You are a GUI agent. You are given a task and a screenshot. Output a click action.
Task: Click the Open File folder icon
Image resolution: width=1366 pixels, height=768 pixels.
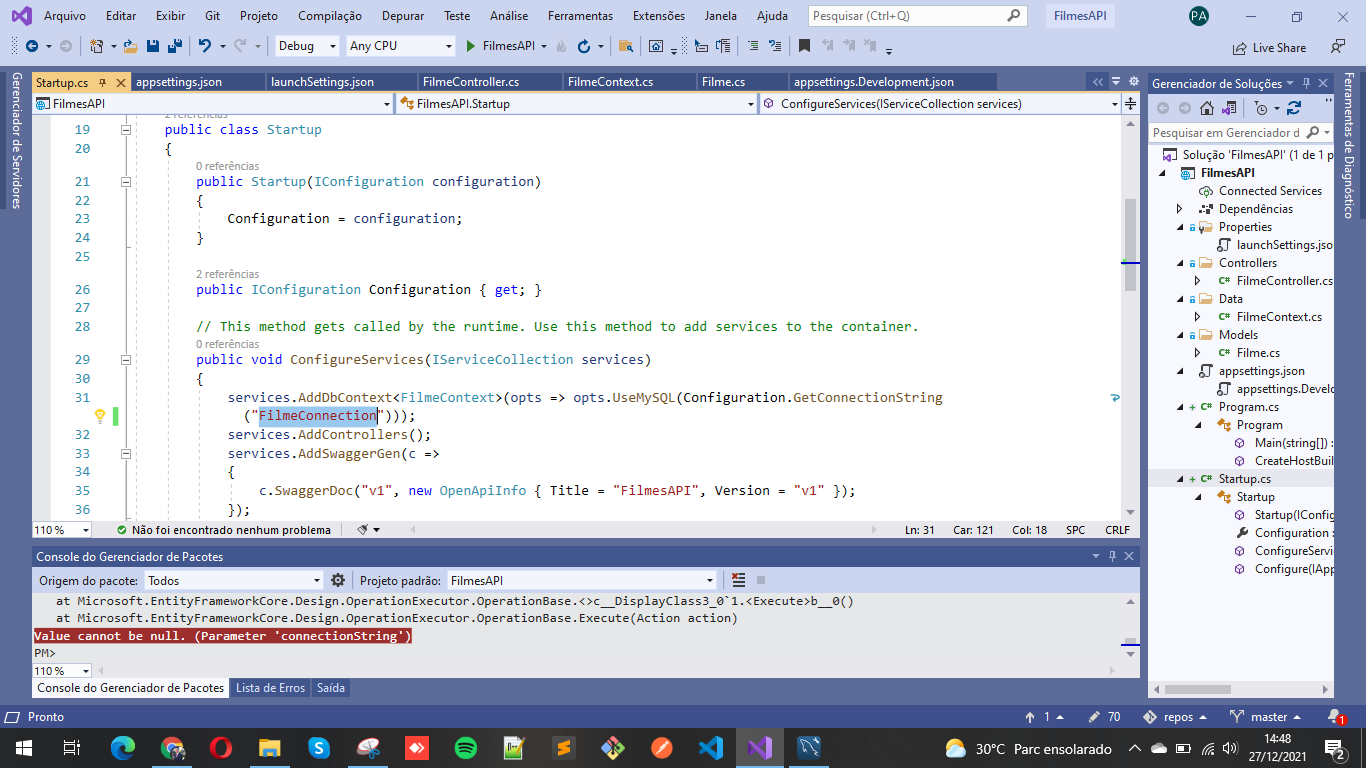click(131, 46)
